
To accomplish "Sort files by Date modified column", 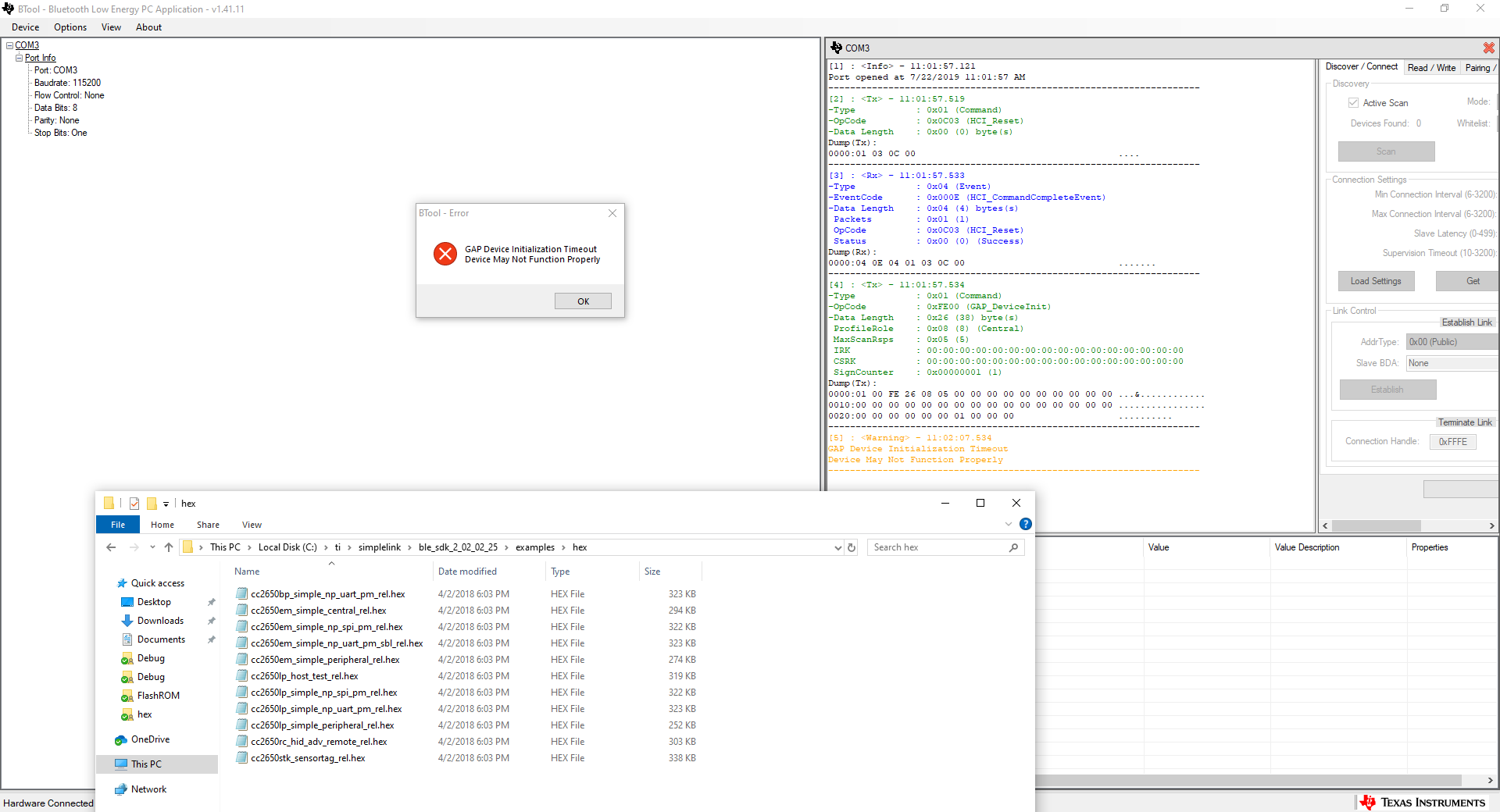I will pos(488,572).
